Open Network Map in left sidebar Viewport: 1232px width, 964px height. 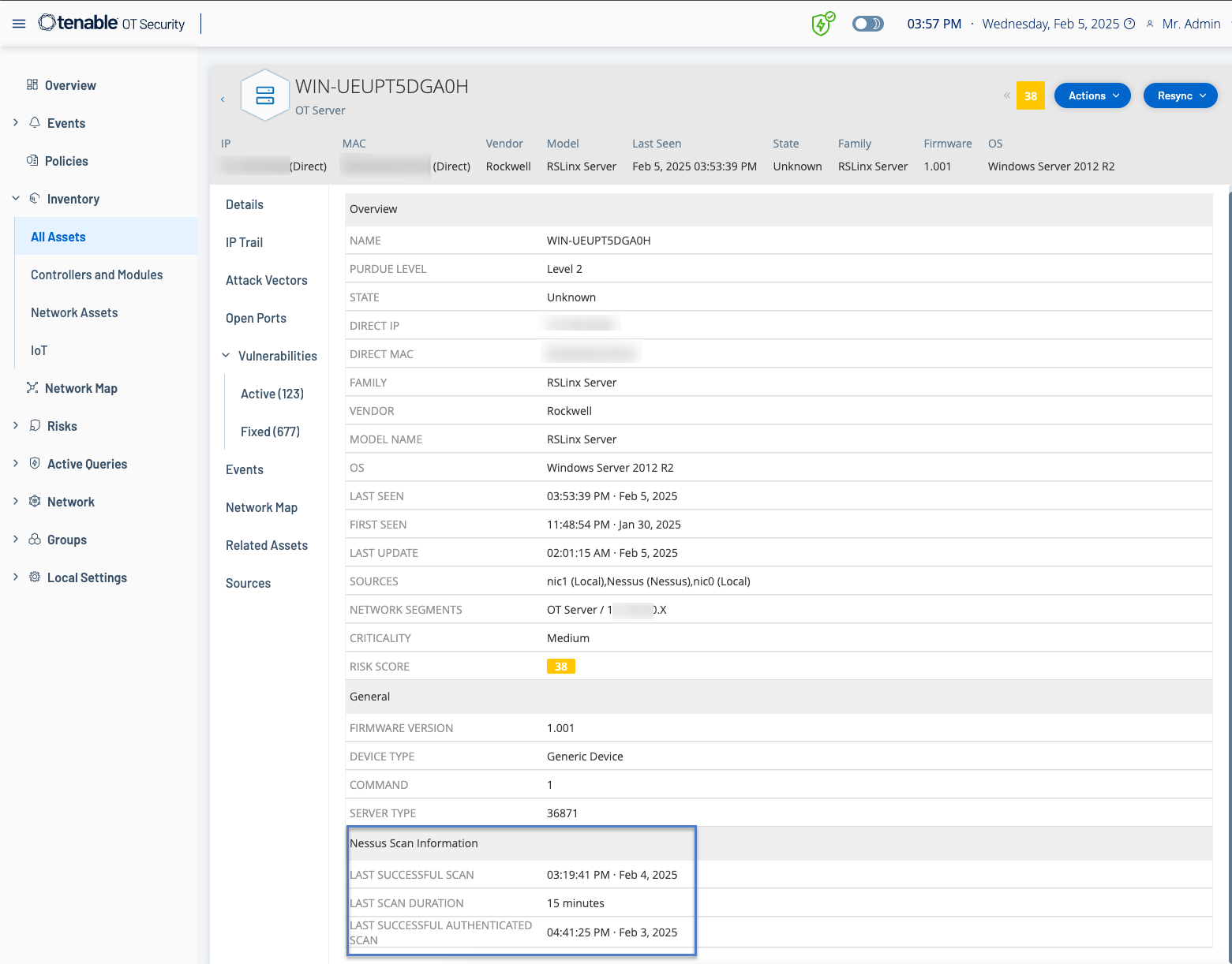coord(81,388)
